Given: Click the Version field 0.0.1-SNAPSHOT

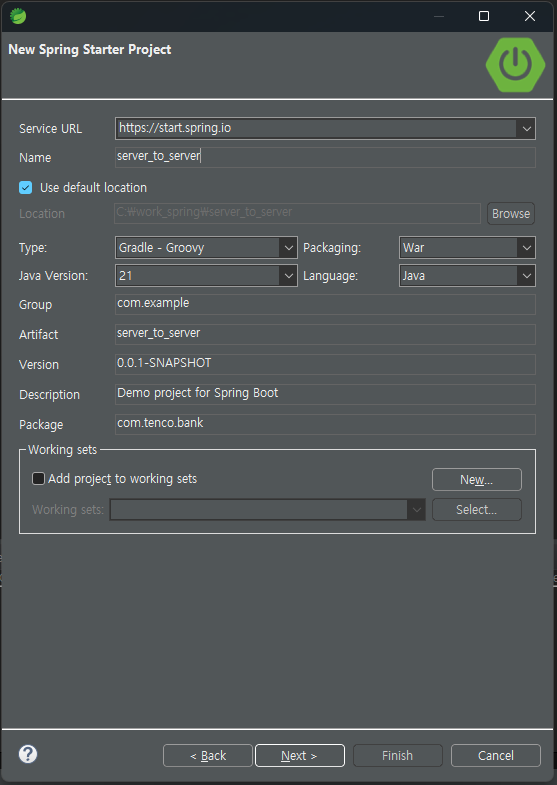Looking at the screenshot, I should (x=325, y=364).
